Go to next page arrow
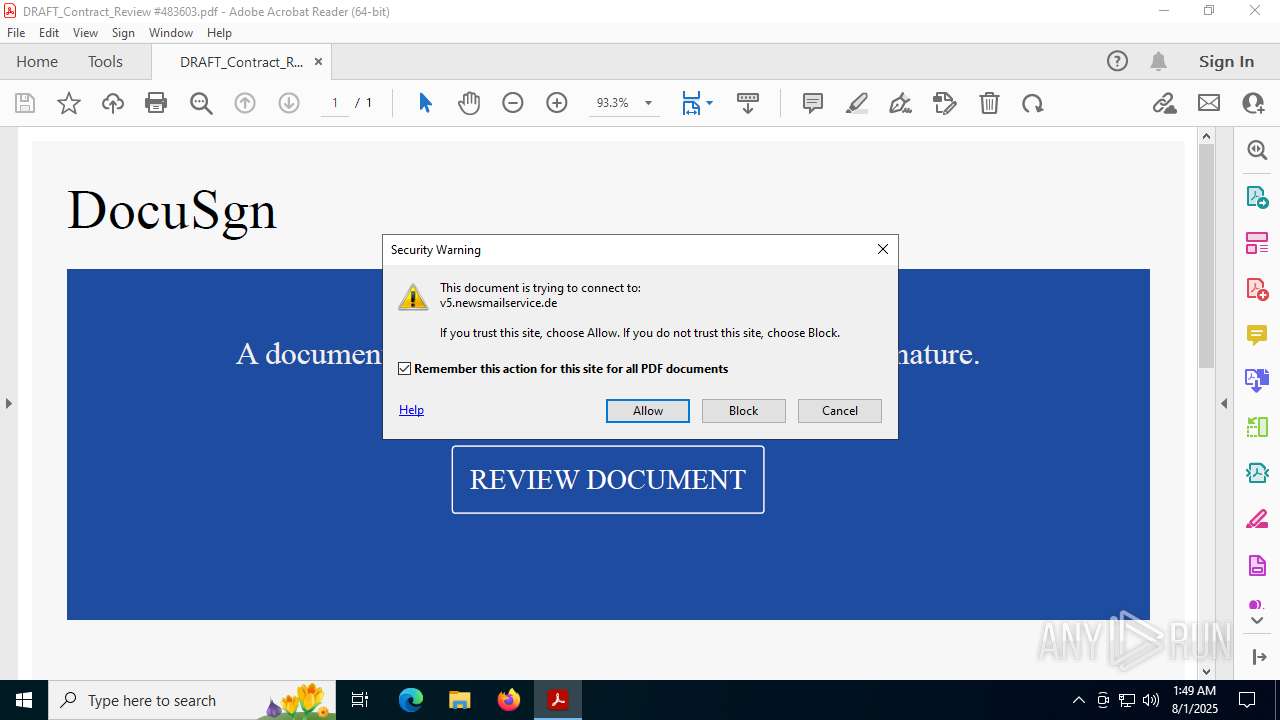The image size is (1280, 720). 289,103
